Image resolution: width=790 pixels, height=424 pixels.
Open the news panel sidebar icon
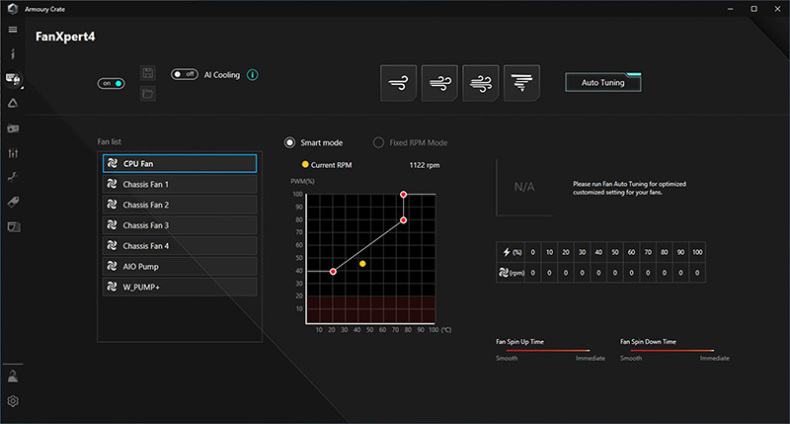pos(14,227)
